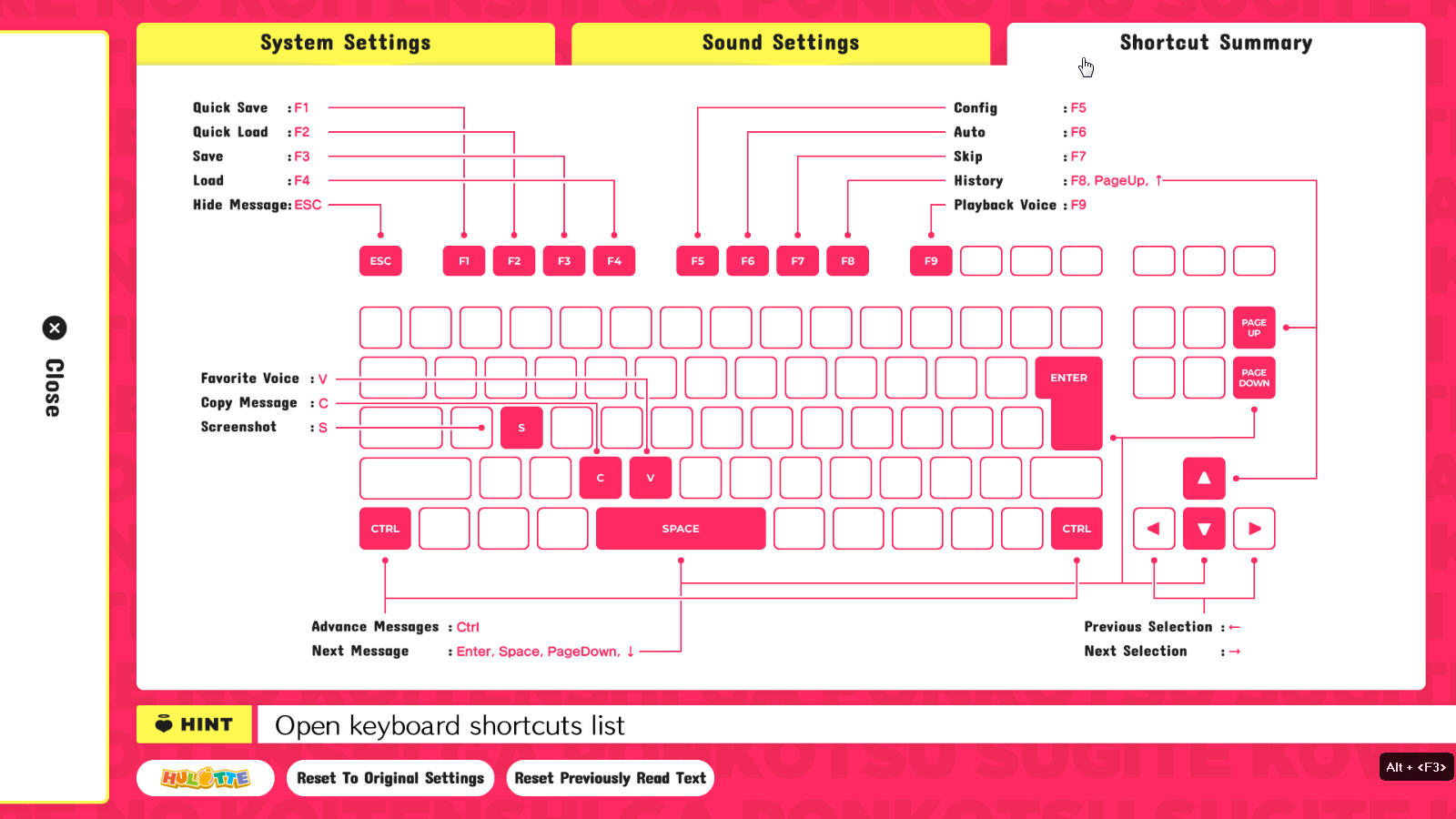Click the 'Hide Message' shortcut label
This screenshot has height=819, width=1456.
point(240,205)
